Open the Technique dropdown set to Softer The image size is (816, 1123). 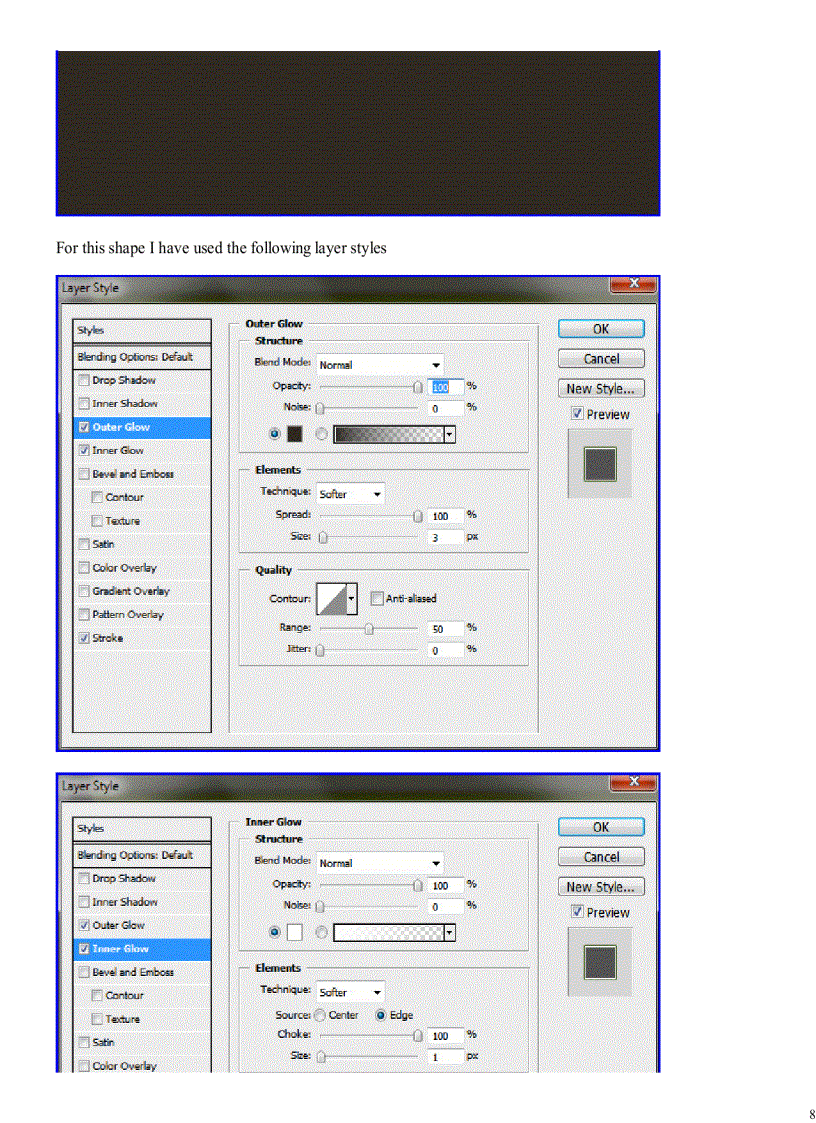pos(350,493)
